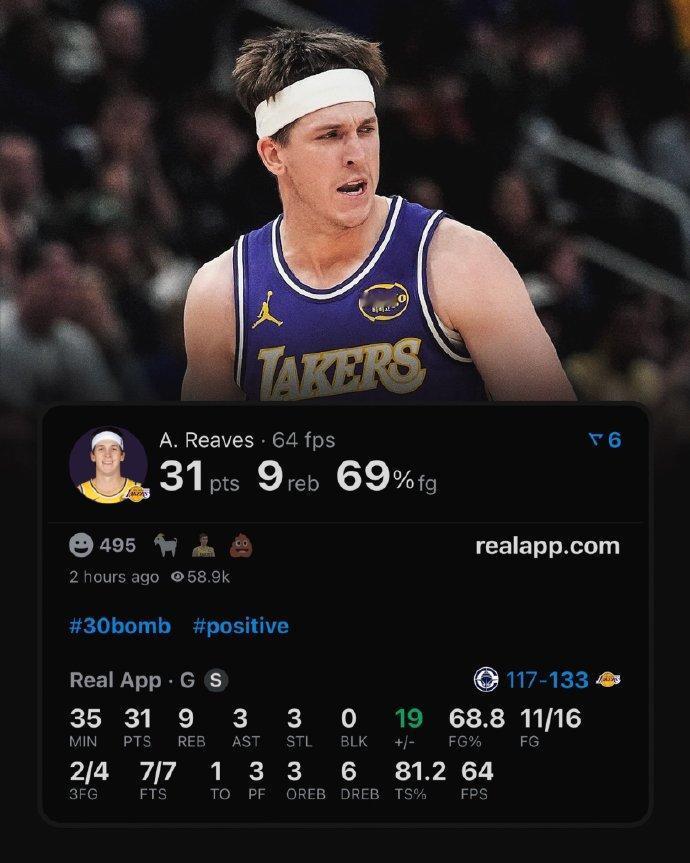Open A. Reaves profile avatar
Screen dimensions: 690x863
tap(109, 466)
